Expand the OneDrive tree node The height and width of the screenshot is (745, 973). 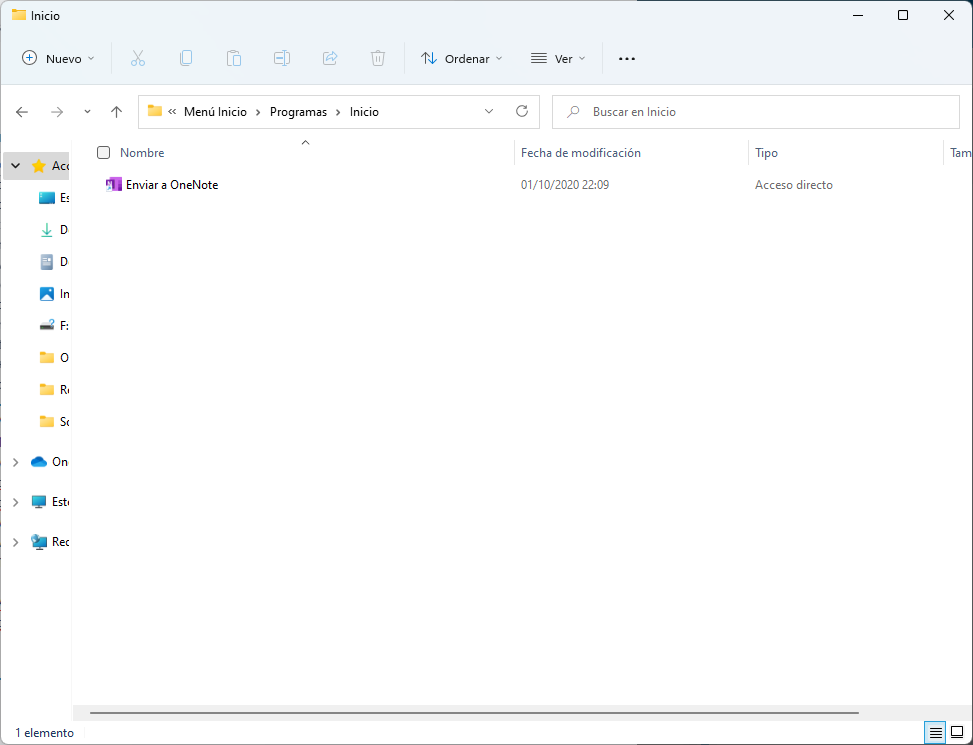16,462
